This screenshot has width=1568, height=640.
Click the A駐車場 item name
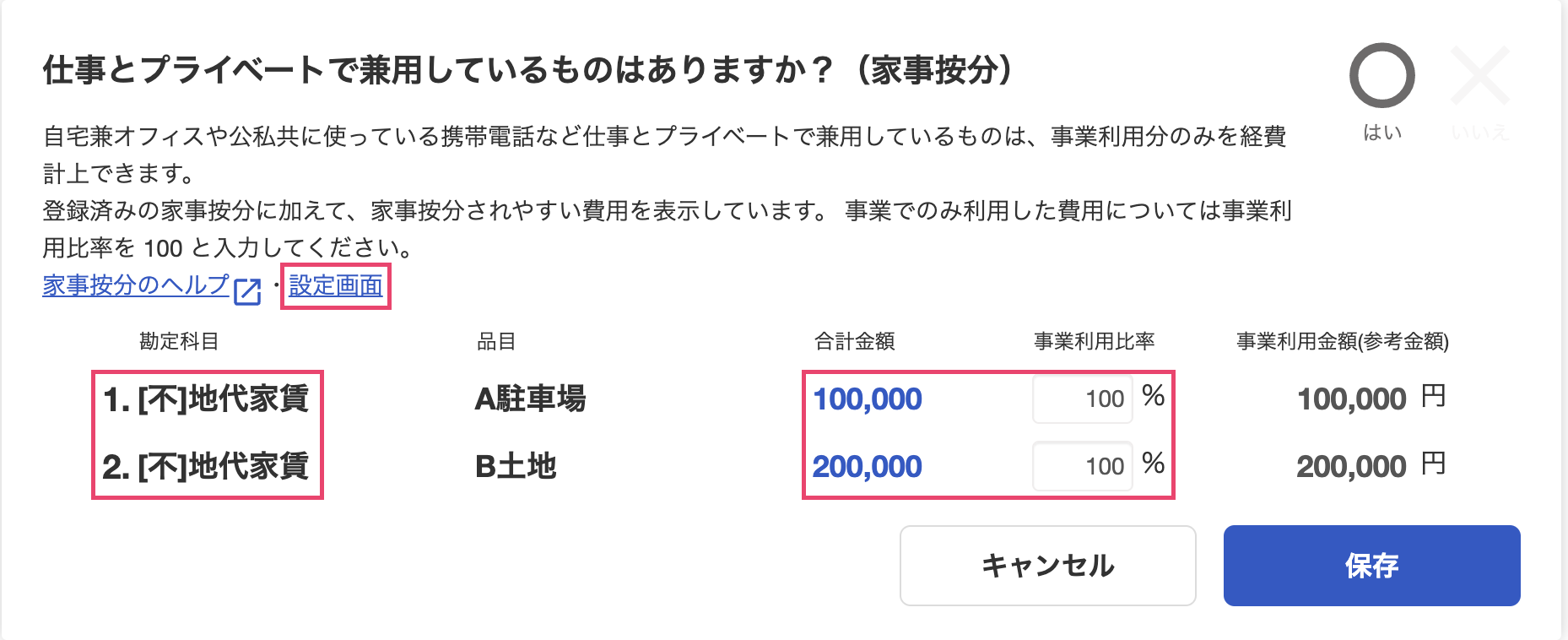pos(530,399)
